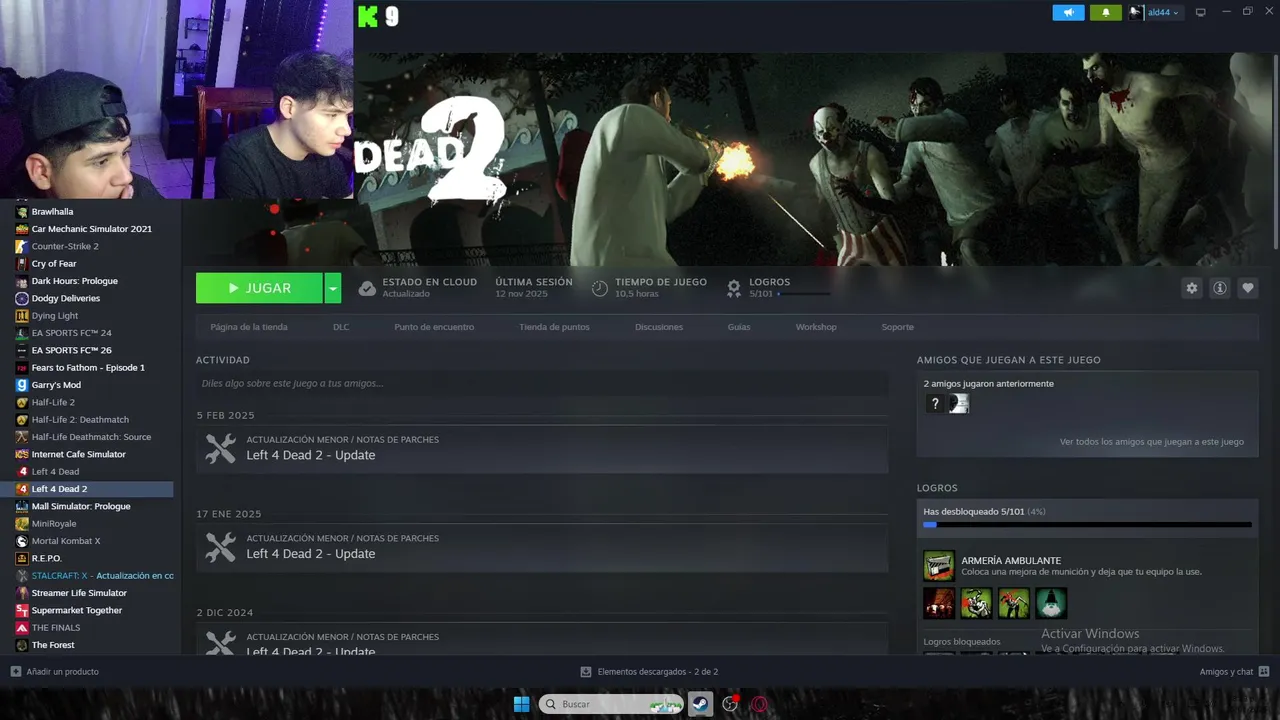Select Counter-Strike 2 in the library

[65, 246]
